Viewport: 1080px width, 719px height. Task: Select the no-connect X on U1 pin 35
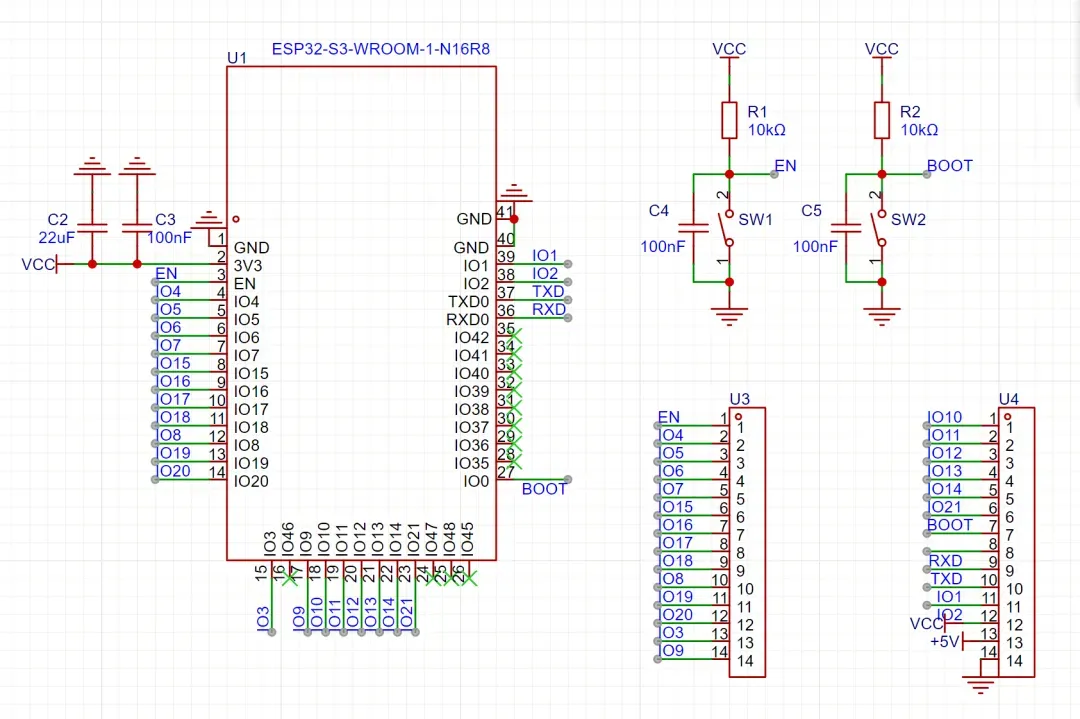click(x=515, y=337)
